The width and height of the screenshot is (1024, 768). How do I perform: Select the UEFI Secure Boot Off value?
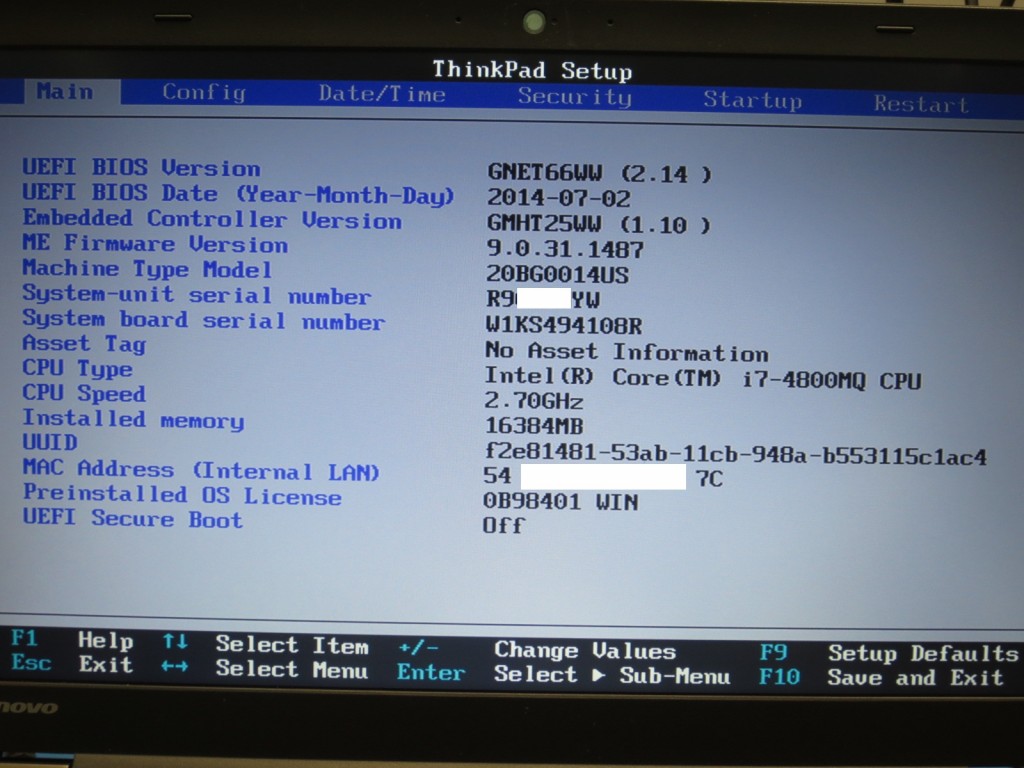[503, 526]
